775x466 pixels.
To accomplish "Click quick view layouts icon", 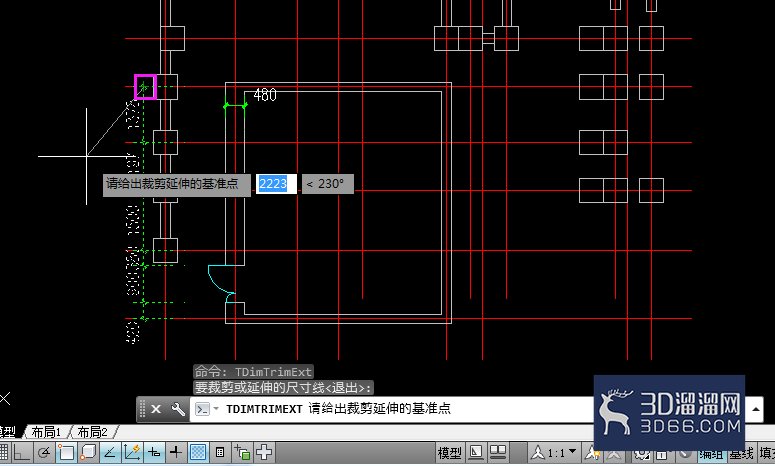I will 475,452.
